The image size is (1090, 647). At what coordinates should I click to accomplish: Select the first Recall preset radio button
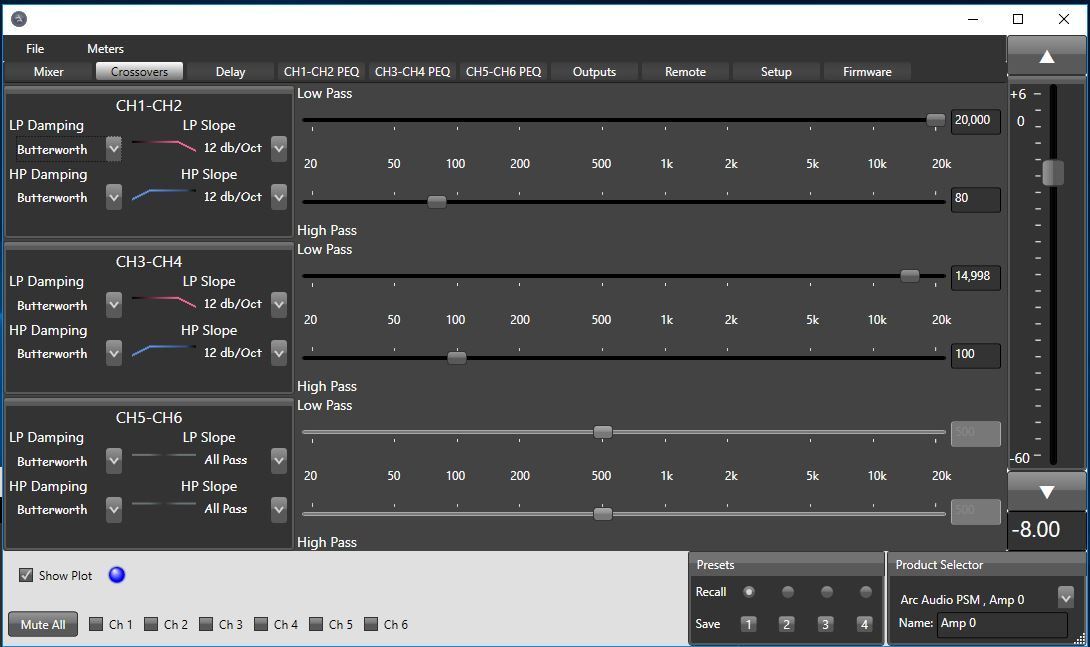pos(749,592)
